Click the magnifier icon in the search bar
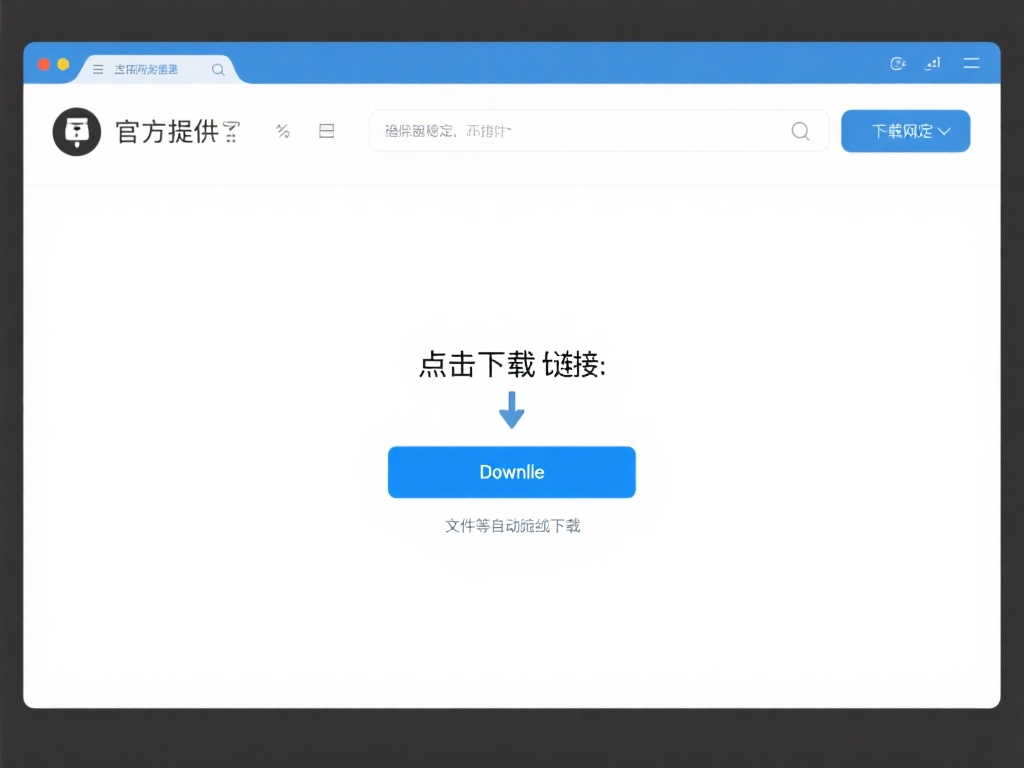The image size is (1024, 768). click(x=800, y=131)
